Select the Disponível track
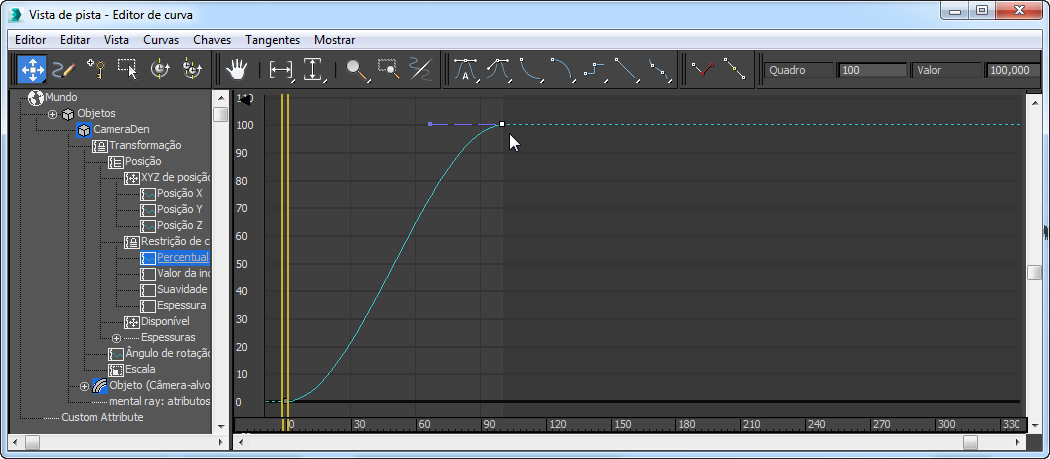This screenshot has width=1050, height=459. (x=165, y=322)
